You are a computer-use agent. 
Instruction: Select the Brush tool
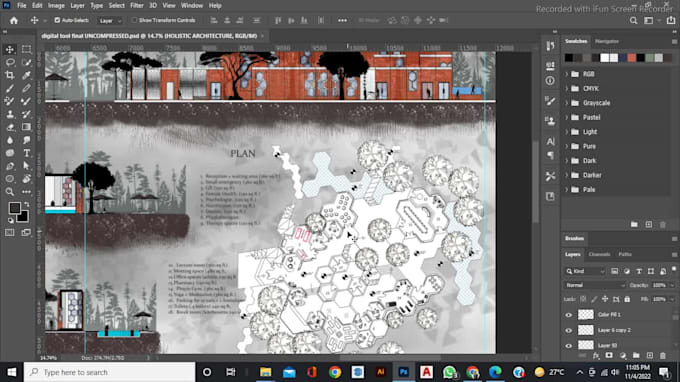(10, 88)
